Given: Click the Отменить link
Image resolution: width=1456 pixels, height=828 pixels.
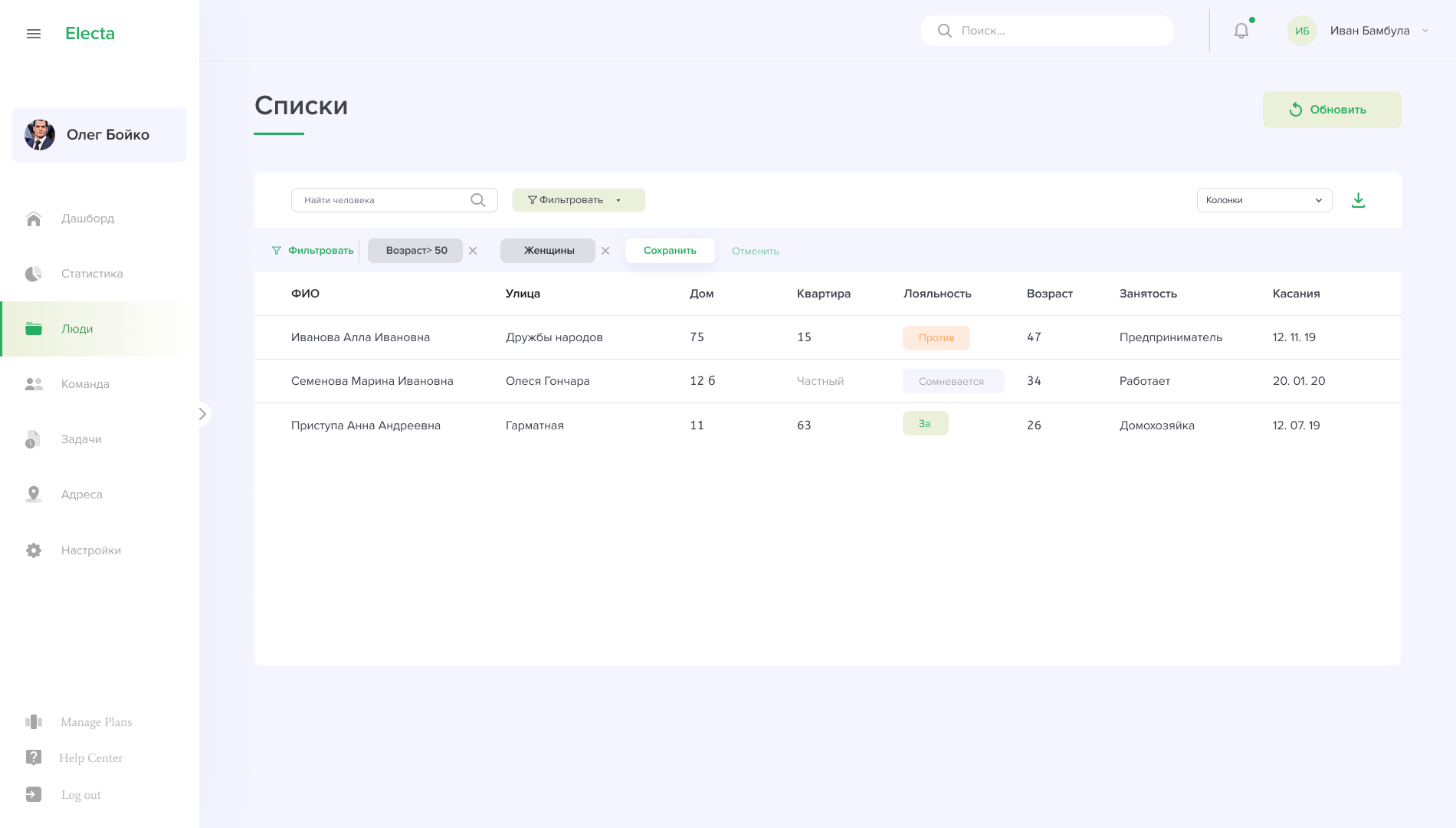Looking at the screenshot, I should coord(755,251).
